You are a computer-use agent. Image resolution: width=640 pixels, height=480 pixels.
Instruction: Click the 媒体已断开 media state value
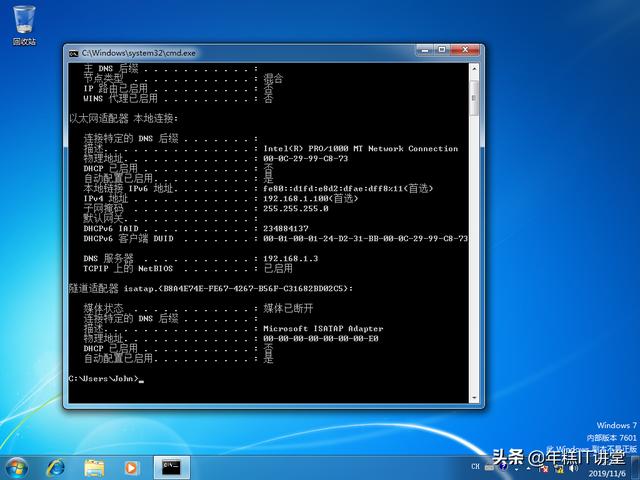point(288,308)
